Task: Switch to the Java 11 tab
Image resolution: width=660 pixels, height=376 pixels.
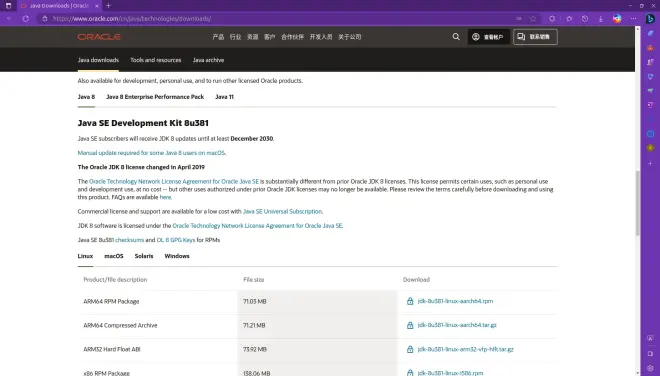Action: point(224,97)
